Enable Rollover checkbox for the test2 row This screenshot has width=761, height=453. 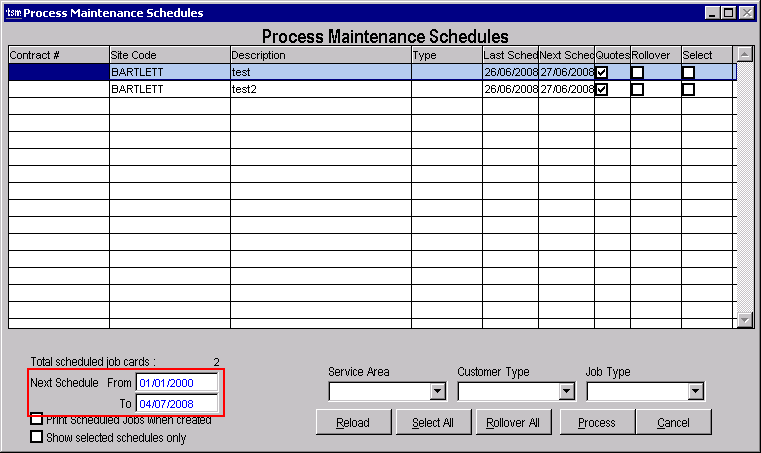[x=637, y=89]
